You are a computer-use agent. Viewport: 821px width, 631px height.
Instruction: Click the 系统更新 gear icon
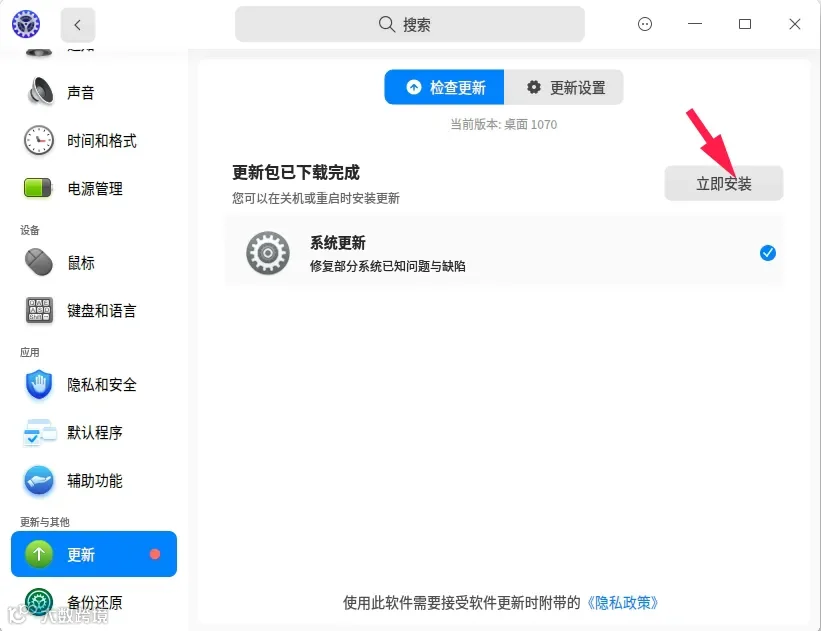[x=268, y=253]
